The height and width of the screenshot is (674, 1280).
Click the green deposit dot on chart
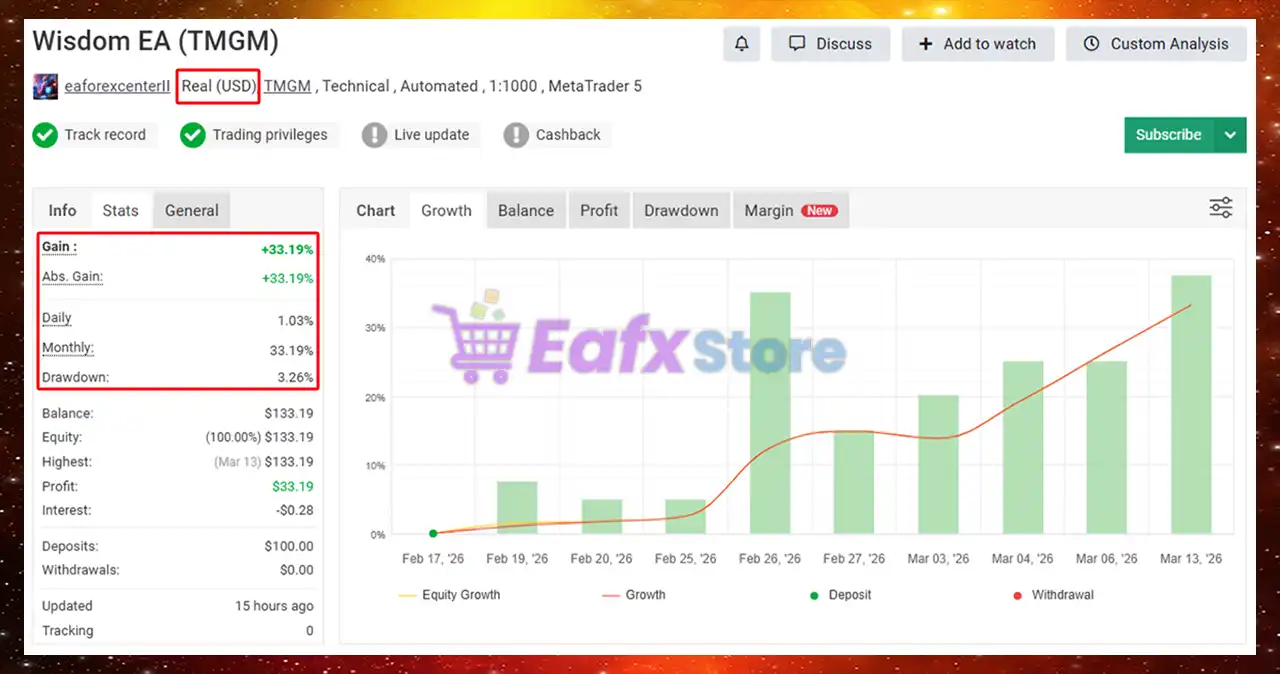(433, 534)
